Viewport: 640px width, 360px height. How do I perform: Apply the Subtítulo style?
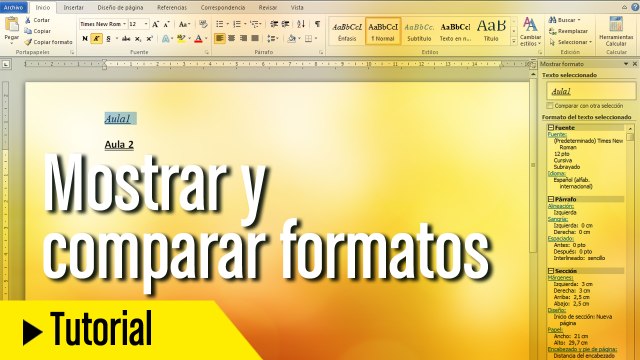(x=419, y=31)
